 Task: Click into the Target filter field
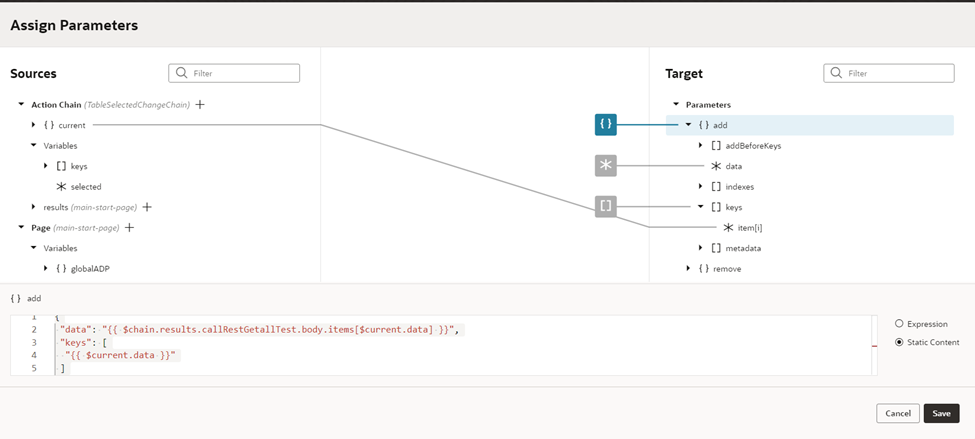(x=889, y=73)
